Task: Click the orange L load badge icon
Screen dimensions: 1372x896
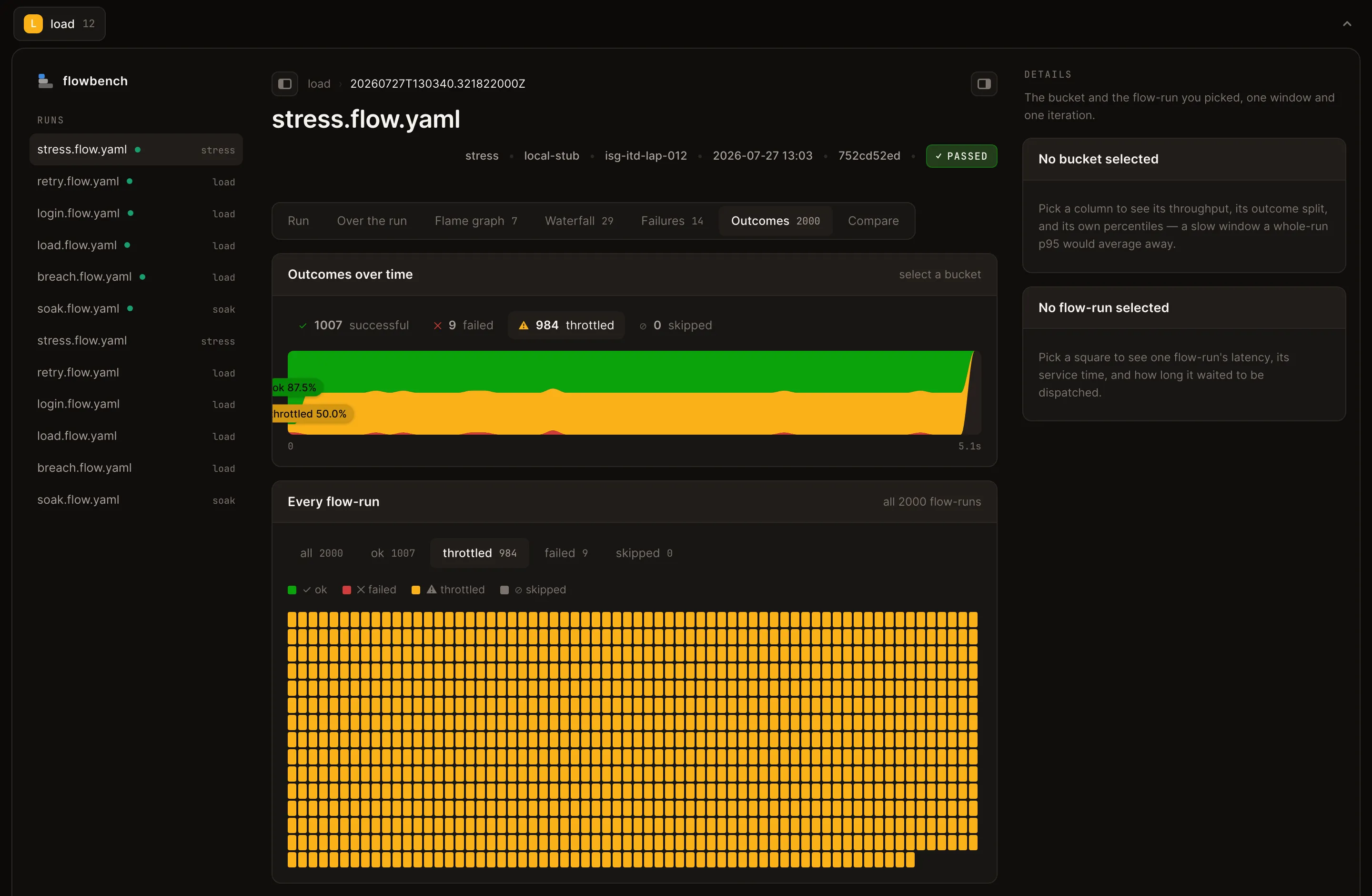Action: click(33, 24)
